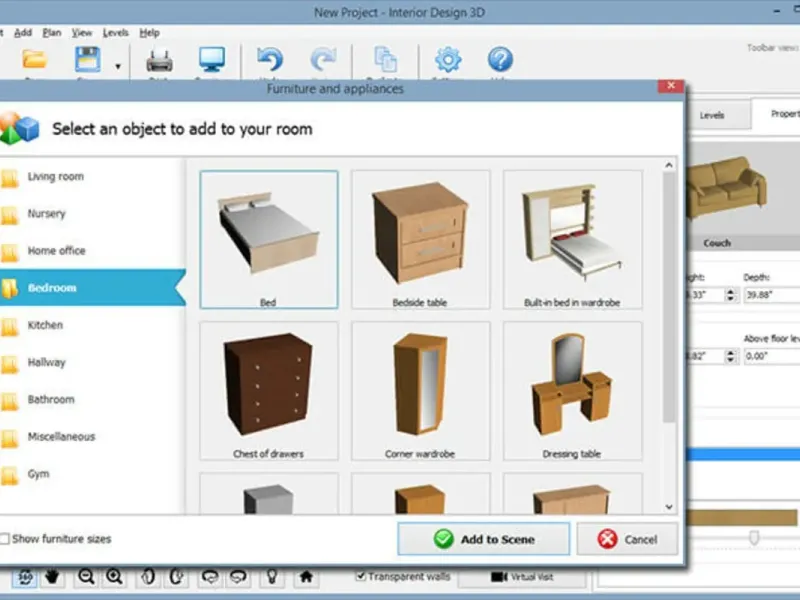Click the duplicate pages toolbar icon

385,59
